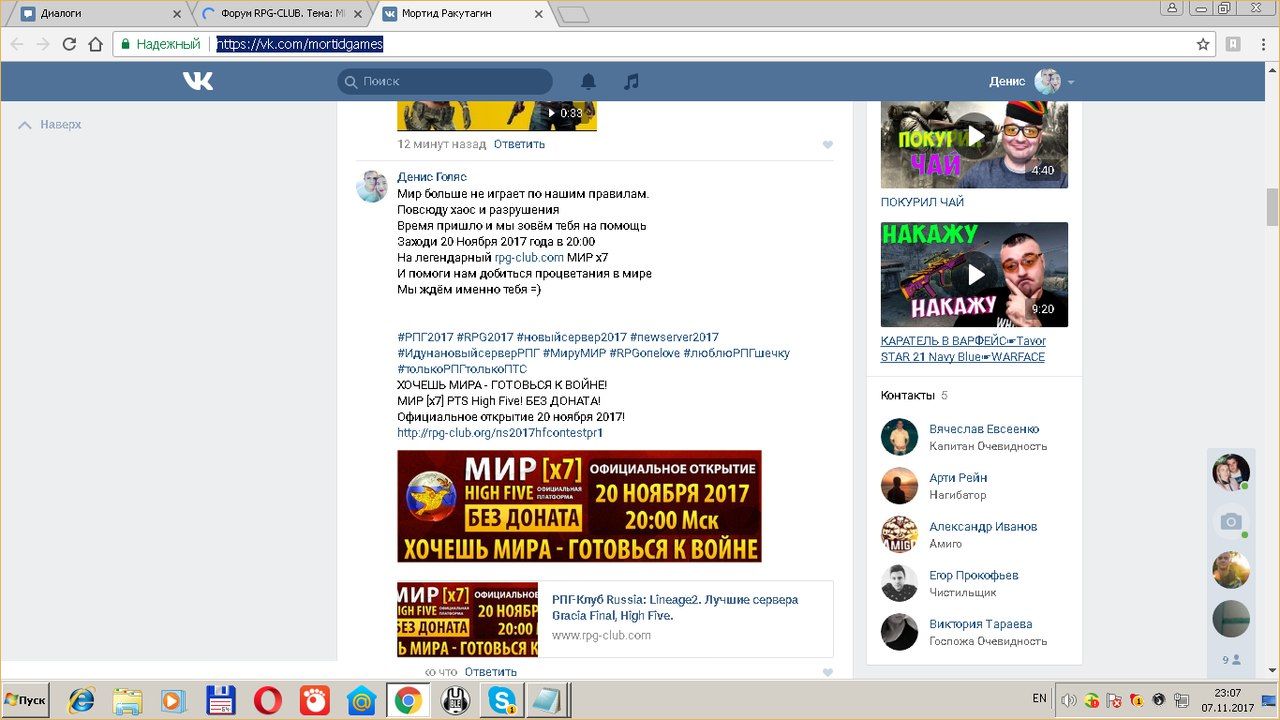This screenshot has width=1280, height=720.
Task: Click Наверх to return to top
Action: pos(50,125)
